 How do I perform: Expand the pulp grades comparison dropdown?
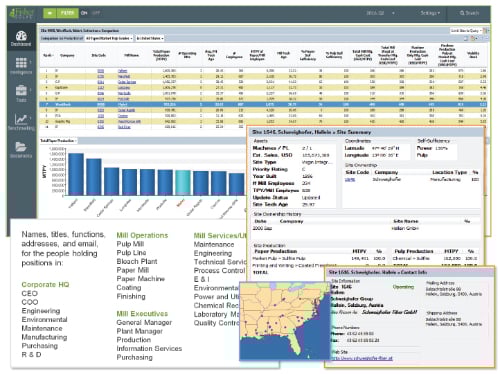pos(109,38)
